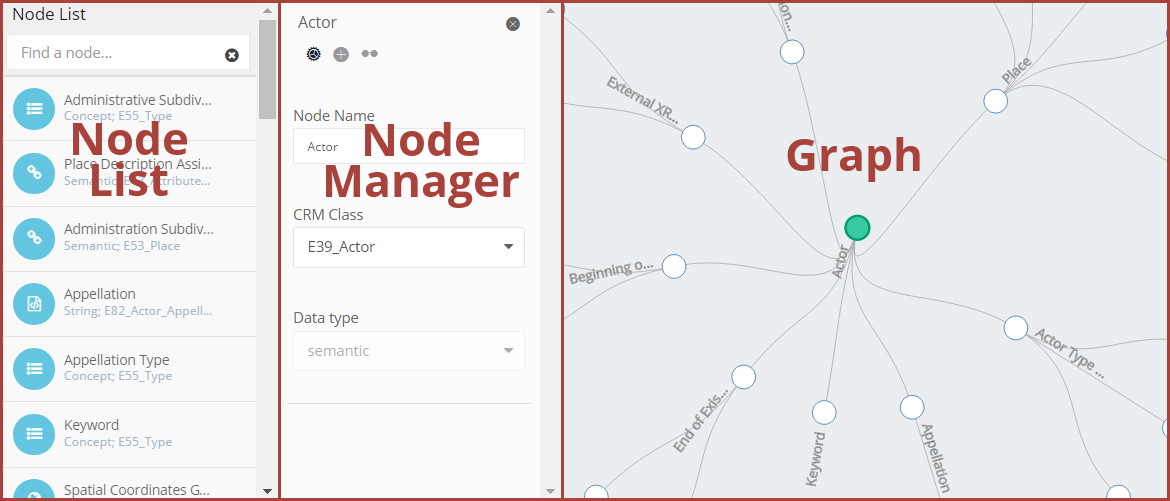This screenshot has height=501, width=1170.
Task: Click the Appellation Type list icon
Action: tap(34, 368)
